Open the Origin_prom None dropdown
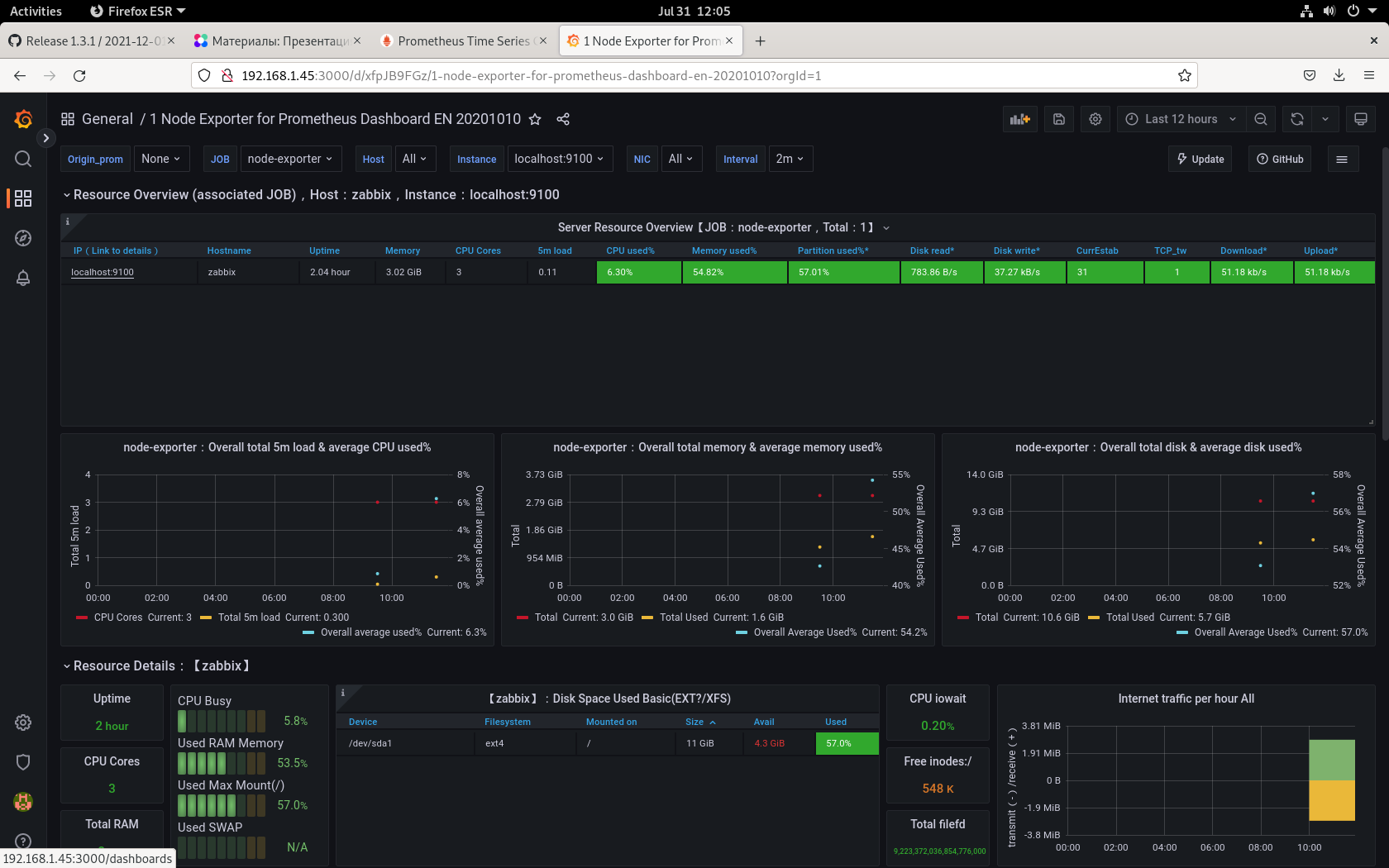 coord(161,159)
